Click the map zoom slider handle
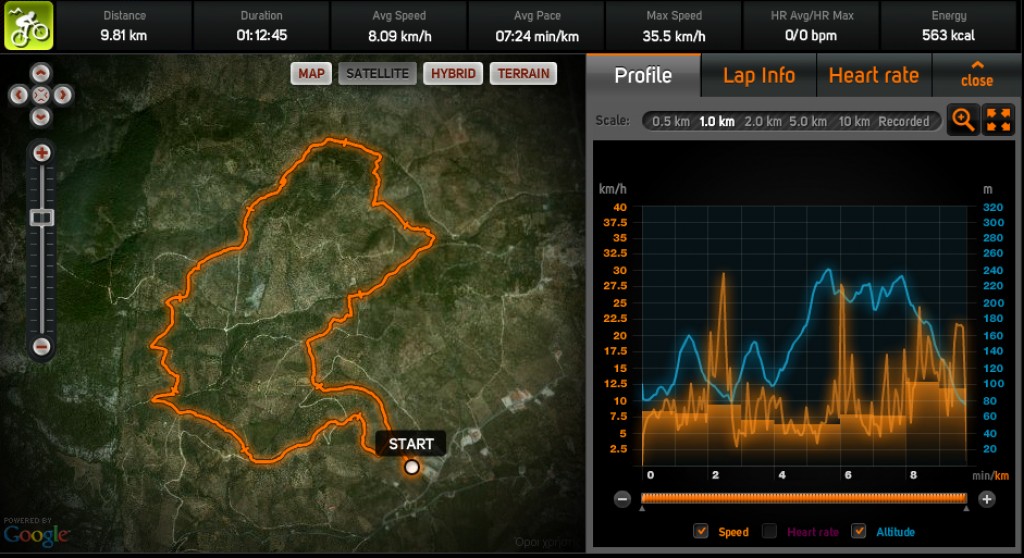1024x558 pixels. (42, 218)
